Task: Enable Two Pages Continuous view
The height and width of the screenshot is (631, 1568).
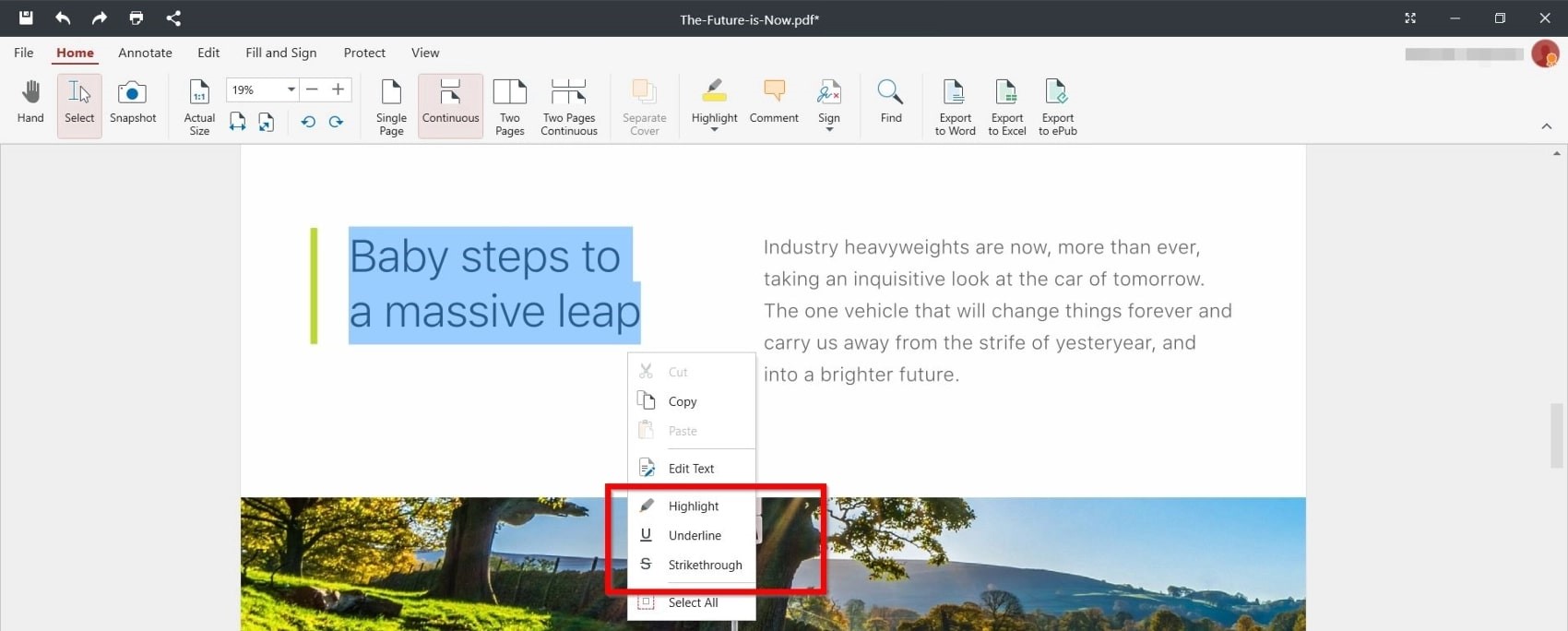Action: coord(569,107)
